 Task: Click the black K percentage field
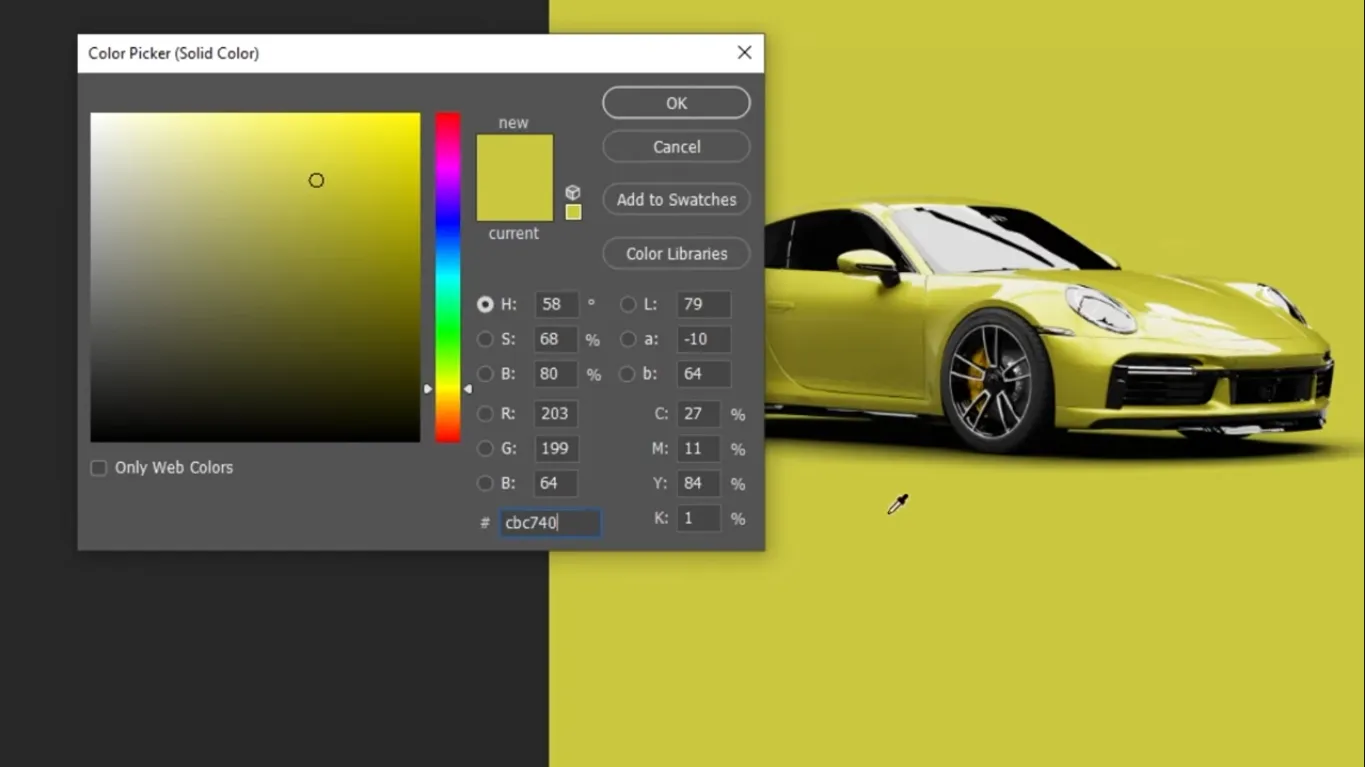click(x=698, y=518)
